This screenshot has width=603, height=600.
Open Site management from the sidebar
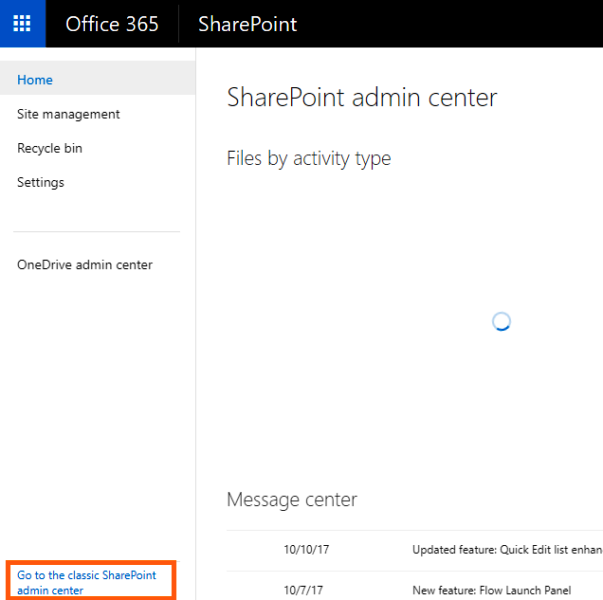pyautogui.click(x=68, y=114)
